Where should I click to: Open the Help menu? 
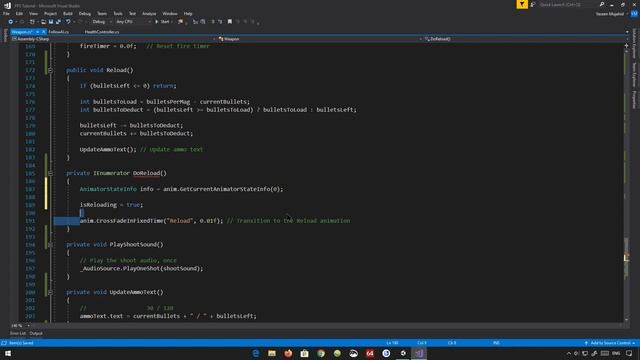188,13
